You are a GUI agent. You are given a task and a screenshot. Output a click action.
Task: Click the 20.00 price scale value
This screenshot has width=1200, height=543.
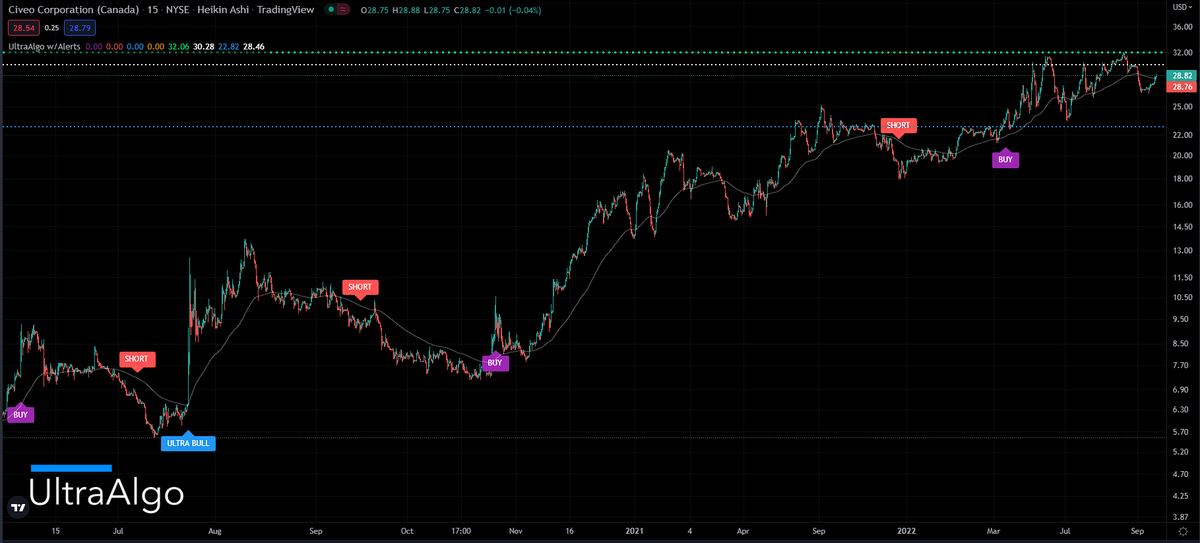point(1182,156)
